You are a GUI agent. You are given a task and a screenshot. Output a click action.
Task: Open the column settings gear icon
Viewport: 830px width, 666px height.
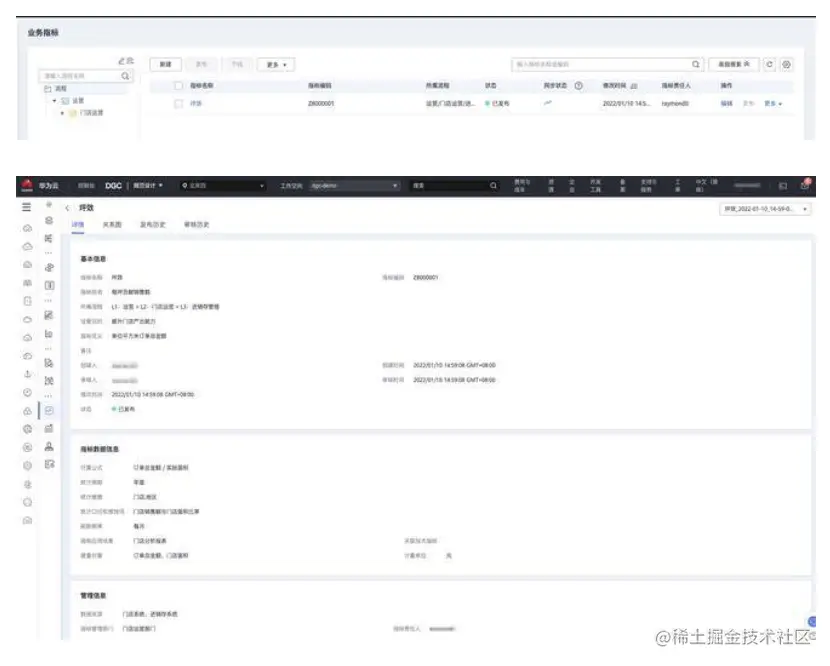[x=787, y=65]
